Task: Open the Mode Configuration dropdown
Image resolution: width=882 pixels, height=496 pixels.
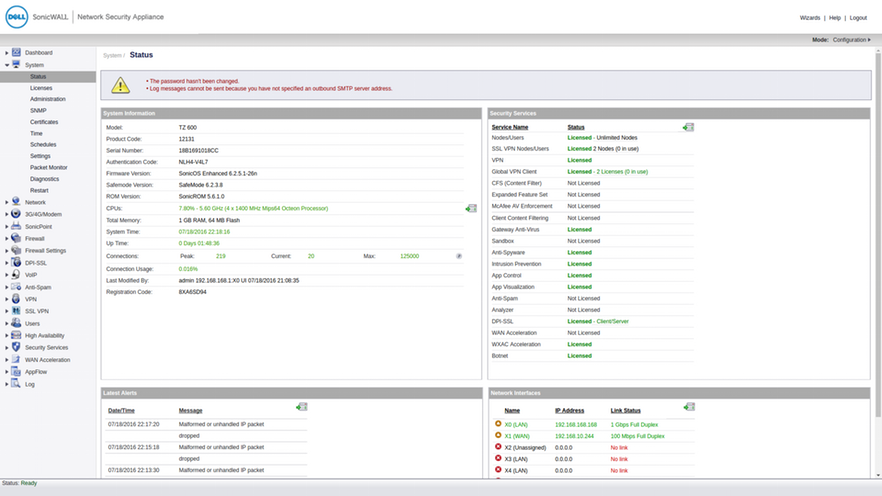Action: (x=852, y=40)
